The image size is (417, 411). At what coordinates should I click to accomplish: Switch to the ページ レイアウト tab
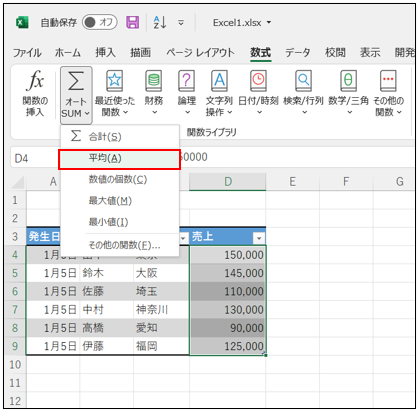(x=200, y=52)
